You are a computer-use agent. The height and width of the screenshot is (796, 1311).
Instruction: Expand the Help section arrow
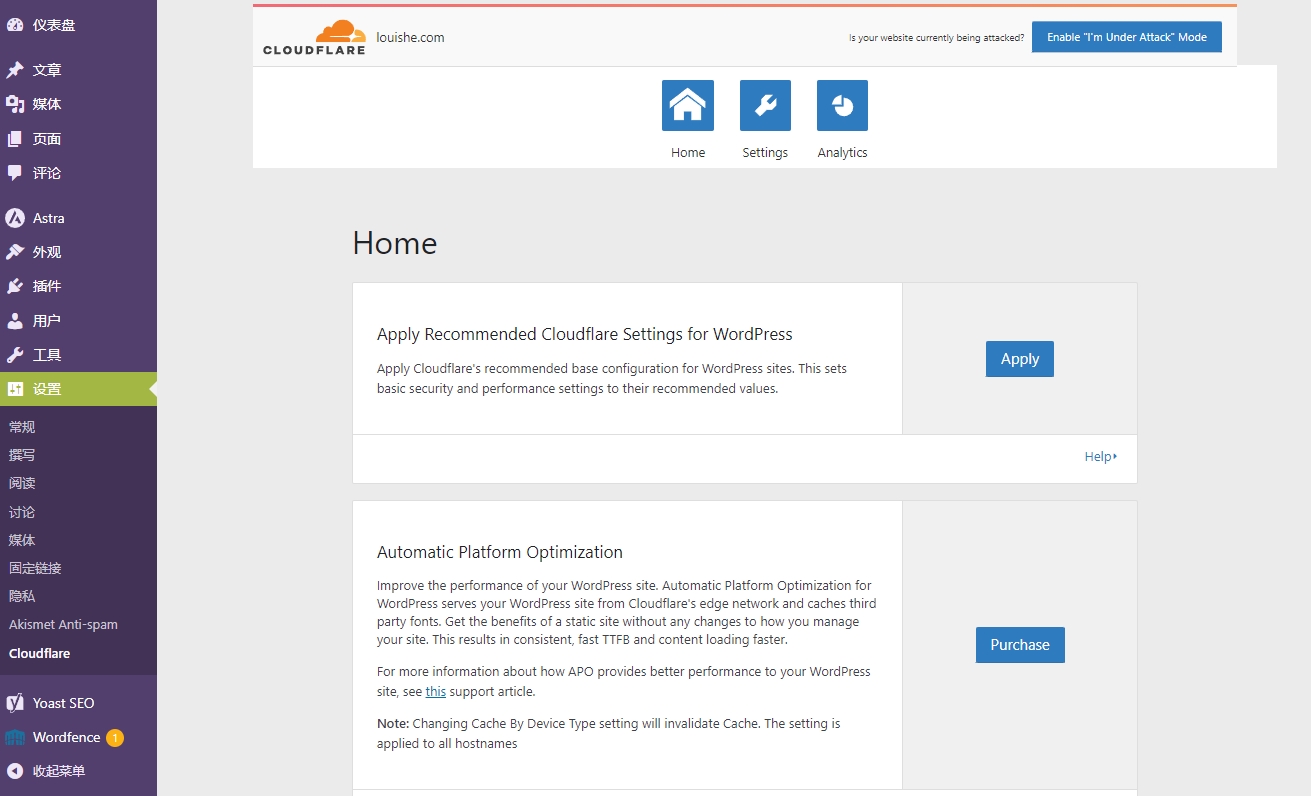point(1115,457)
